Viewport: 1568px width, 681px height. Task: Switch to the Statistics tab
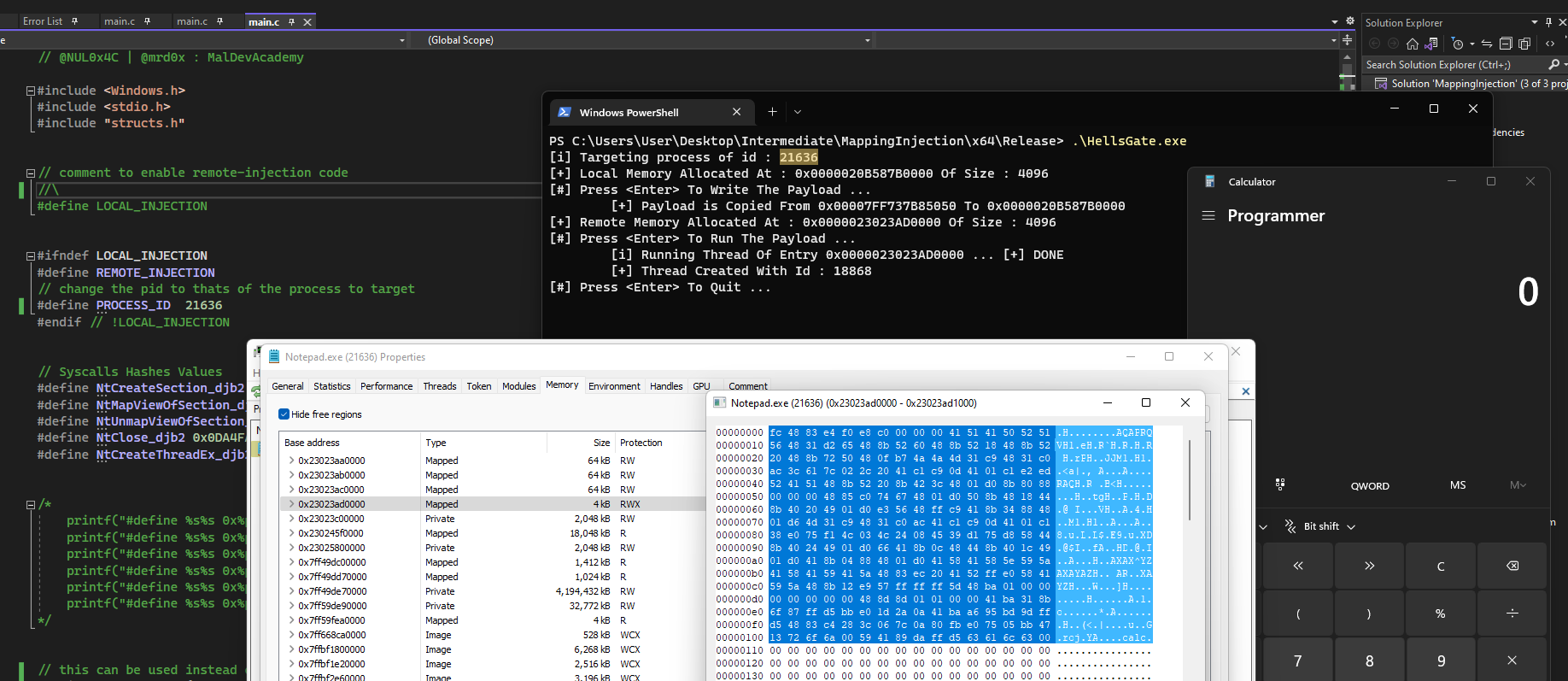coord(332,386)
